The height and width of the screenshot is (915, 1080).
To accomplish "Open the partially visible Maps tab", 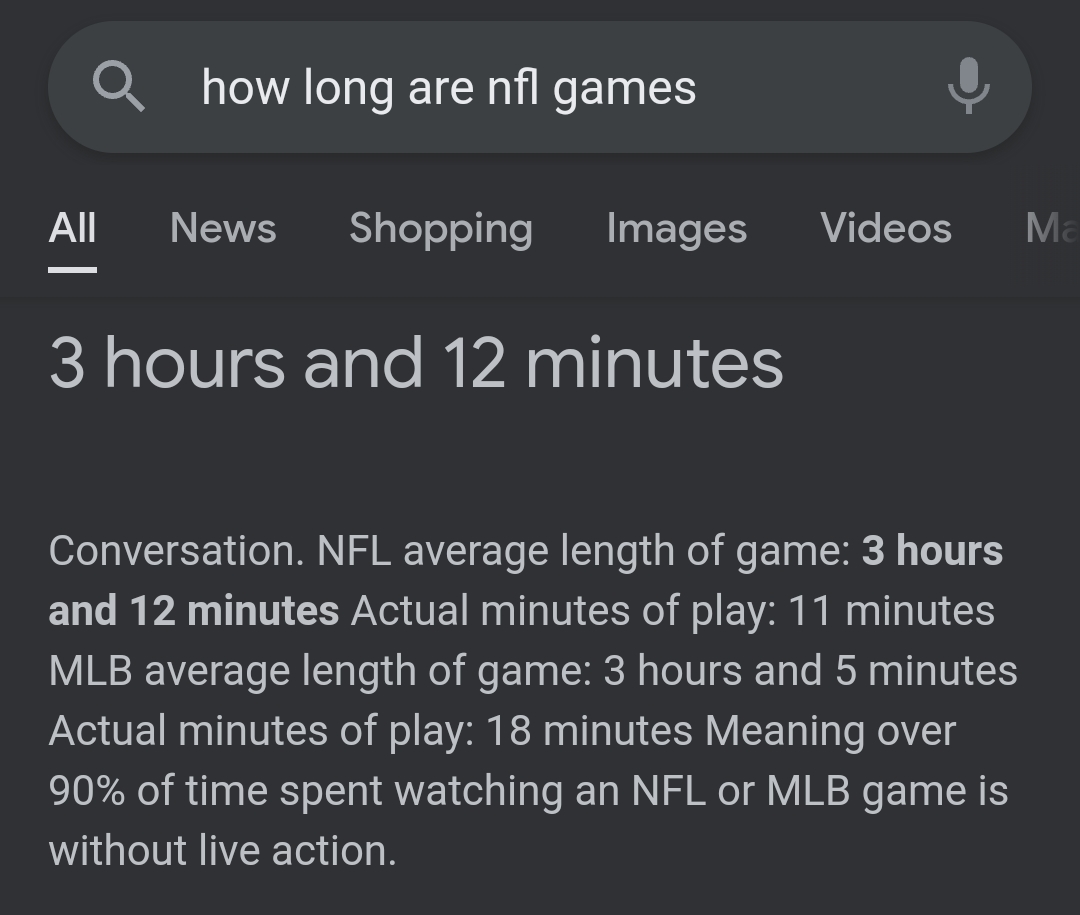I will point(1052,228).
